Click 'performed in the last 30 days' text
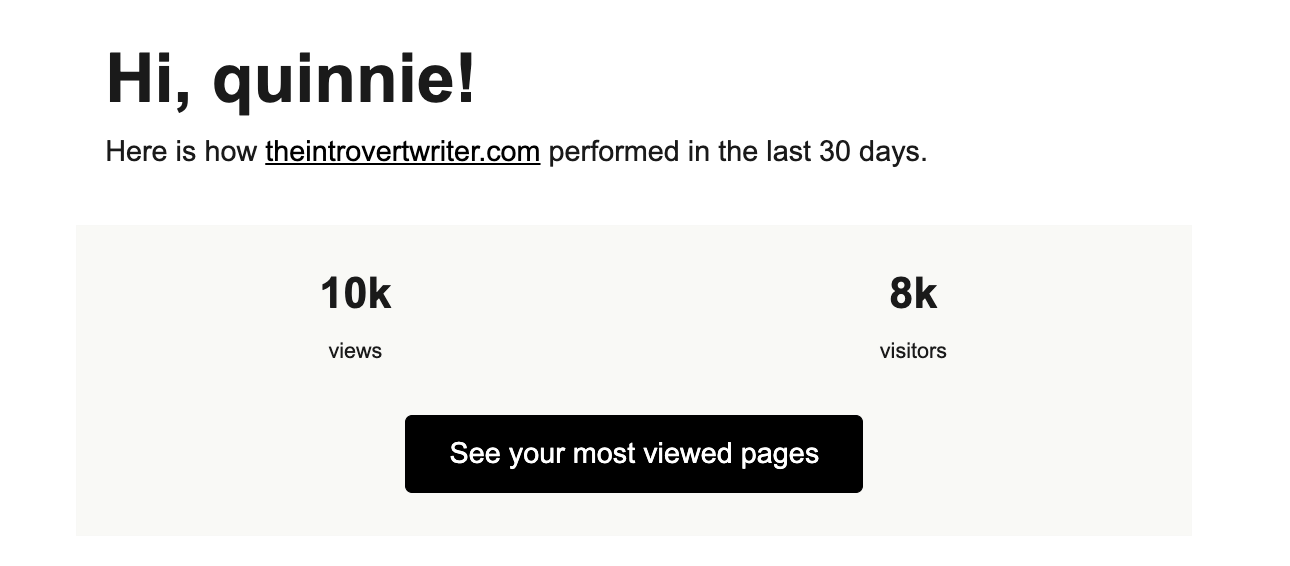The image size is (1290, 566). tap(738, 152)
